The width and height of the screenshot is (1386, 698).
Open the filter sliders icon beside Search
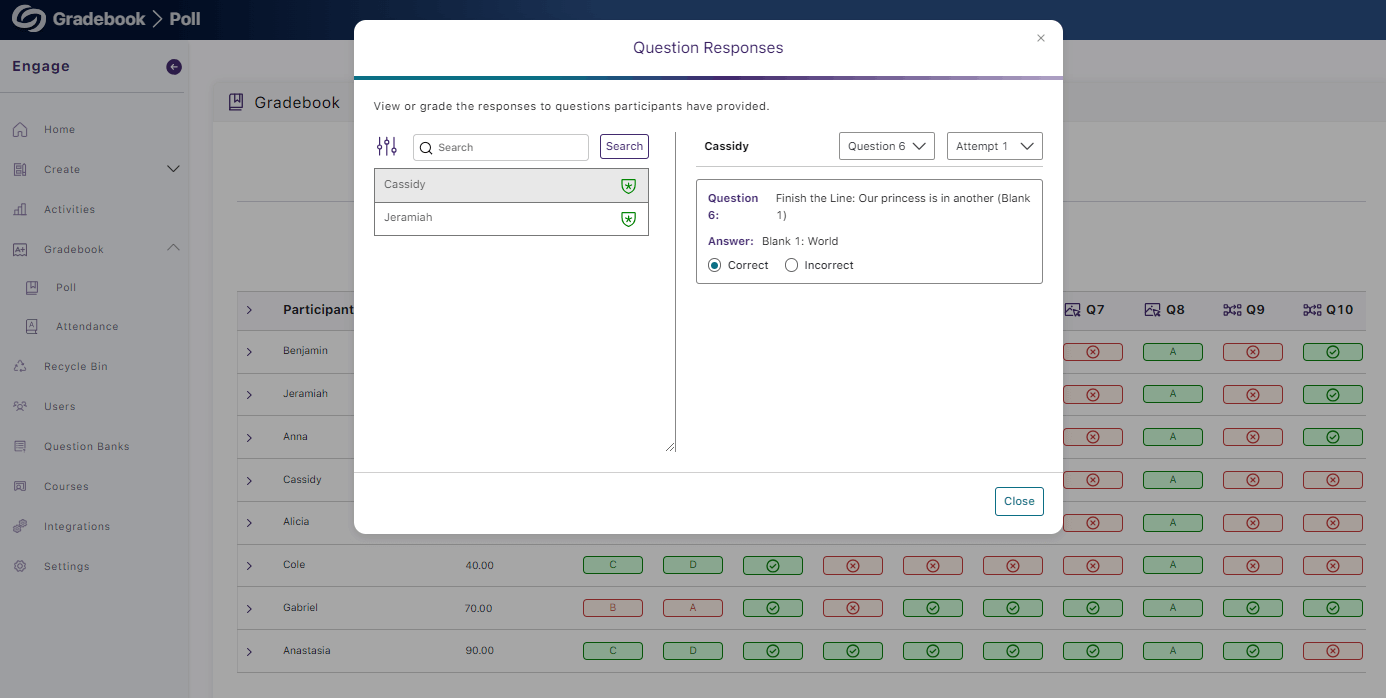[387, 147]
